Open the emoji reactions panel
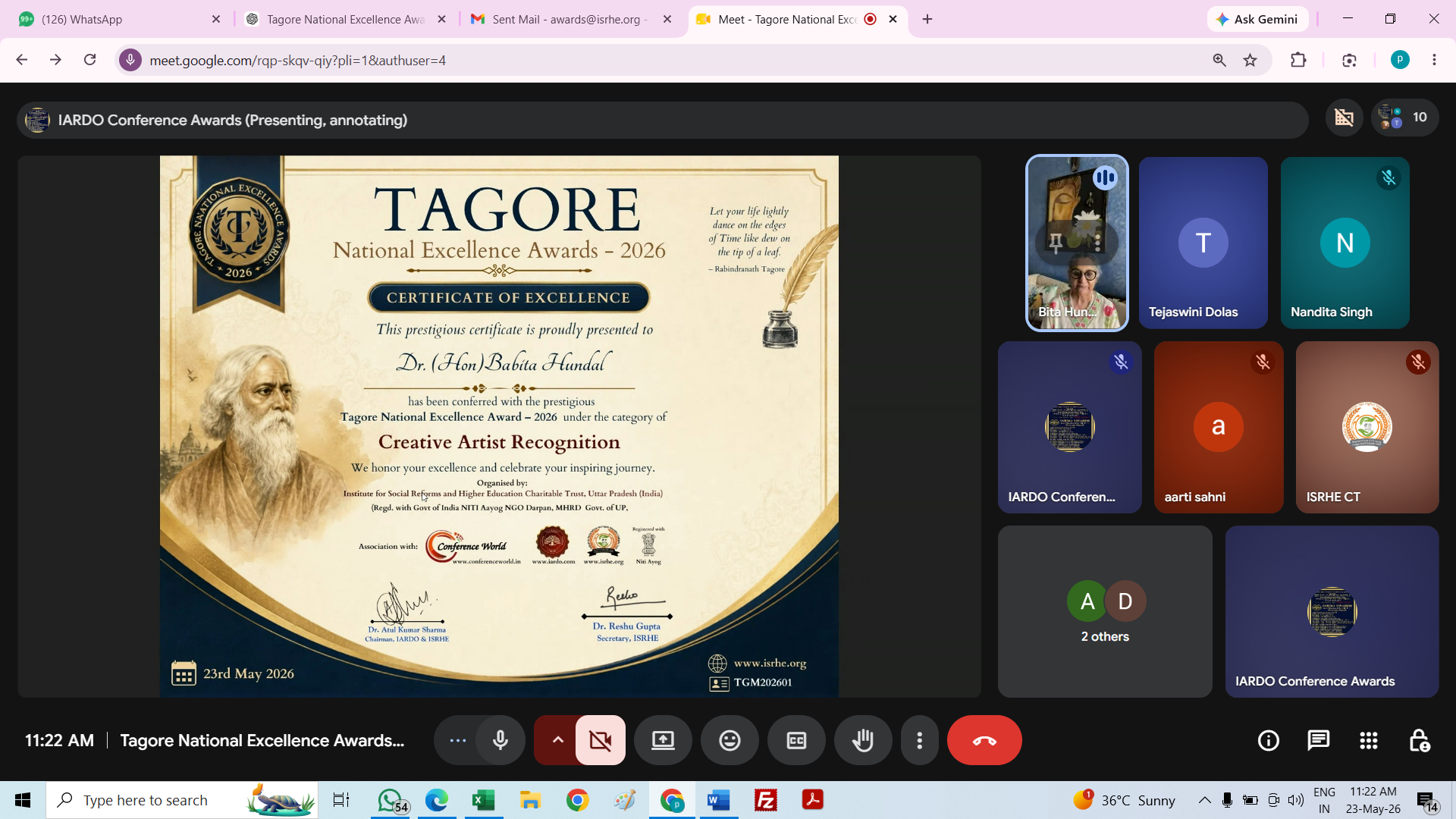 click(730, 740)
